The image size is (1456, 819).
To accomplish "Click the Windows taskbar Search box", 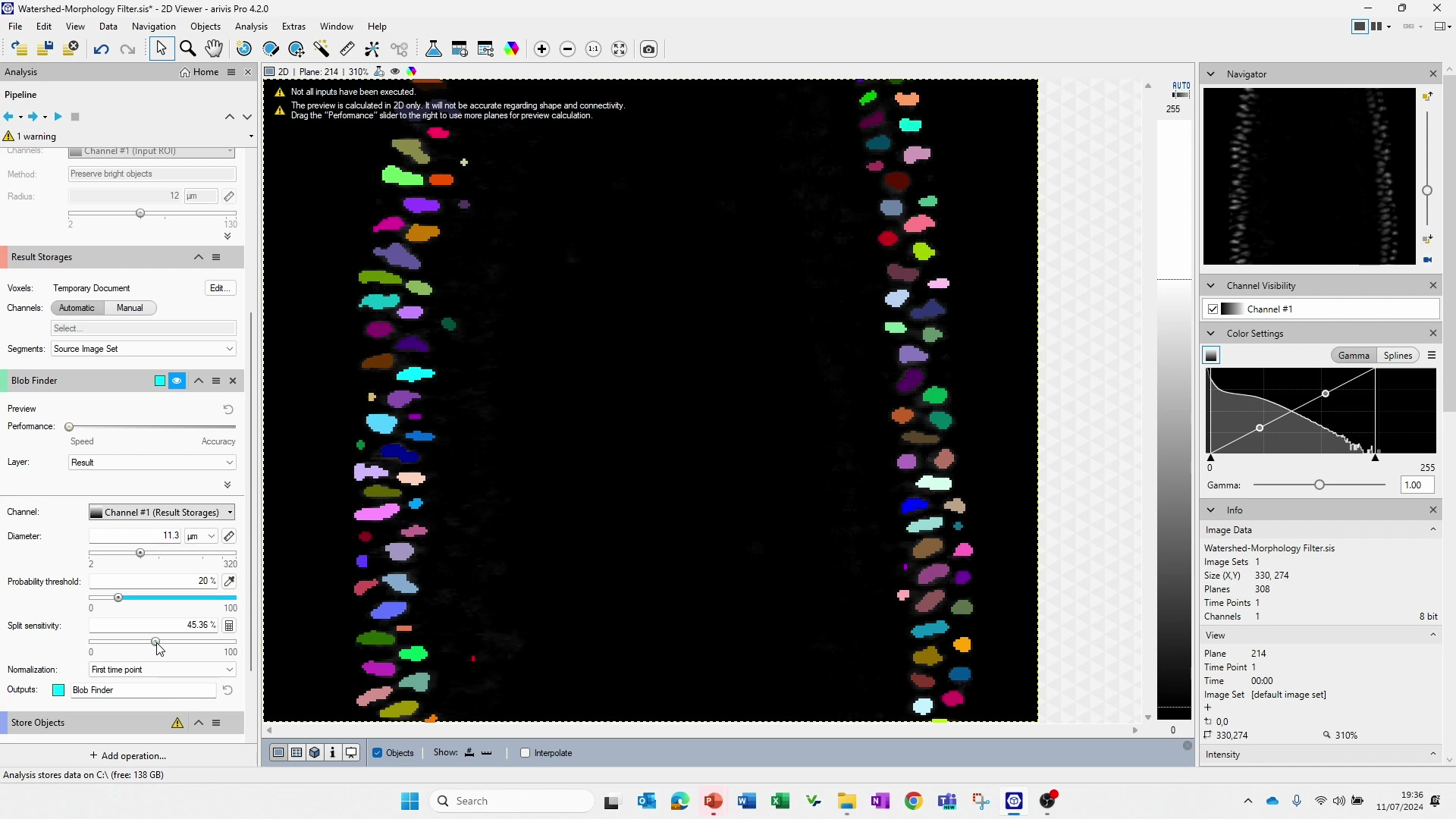I will [x=512, y=800].
